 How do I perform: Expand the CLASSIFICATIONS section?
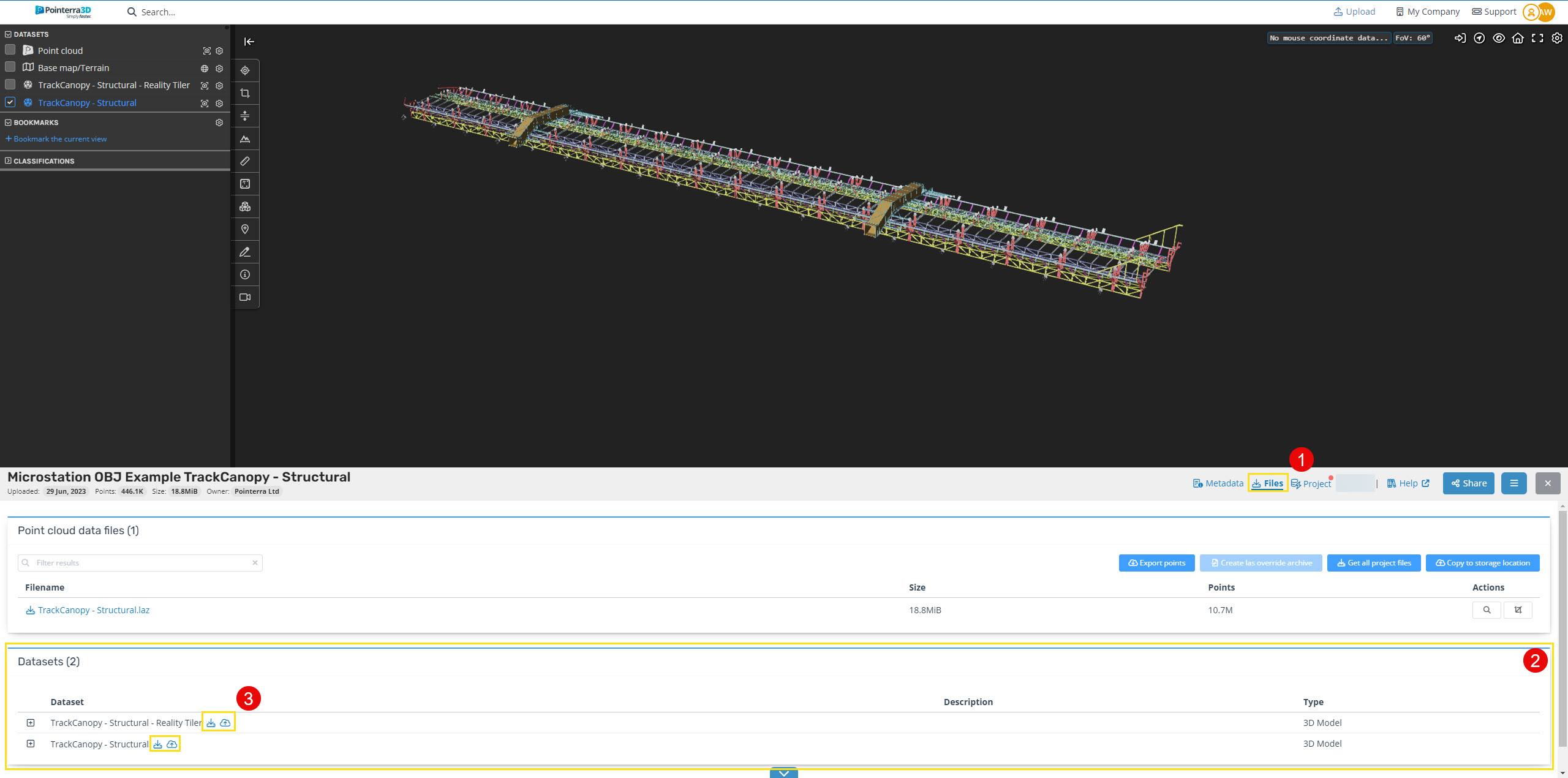click(x=8, y=161)
